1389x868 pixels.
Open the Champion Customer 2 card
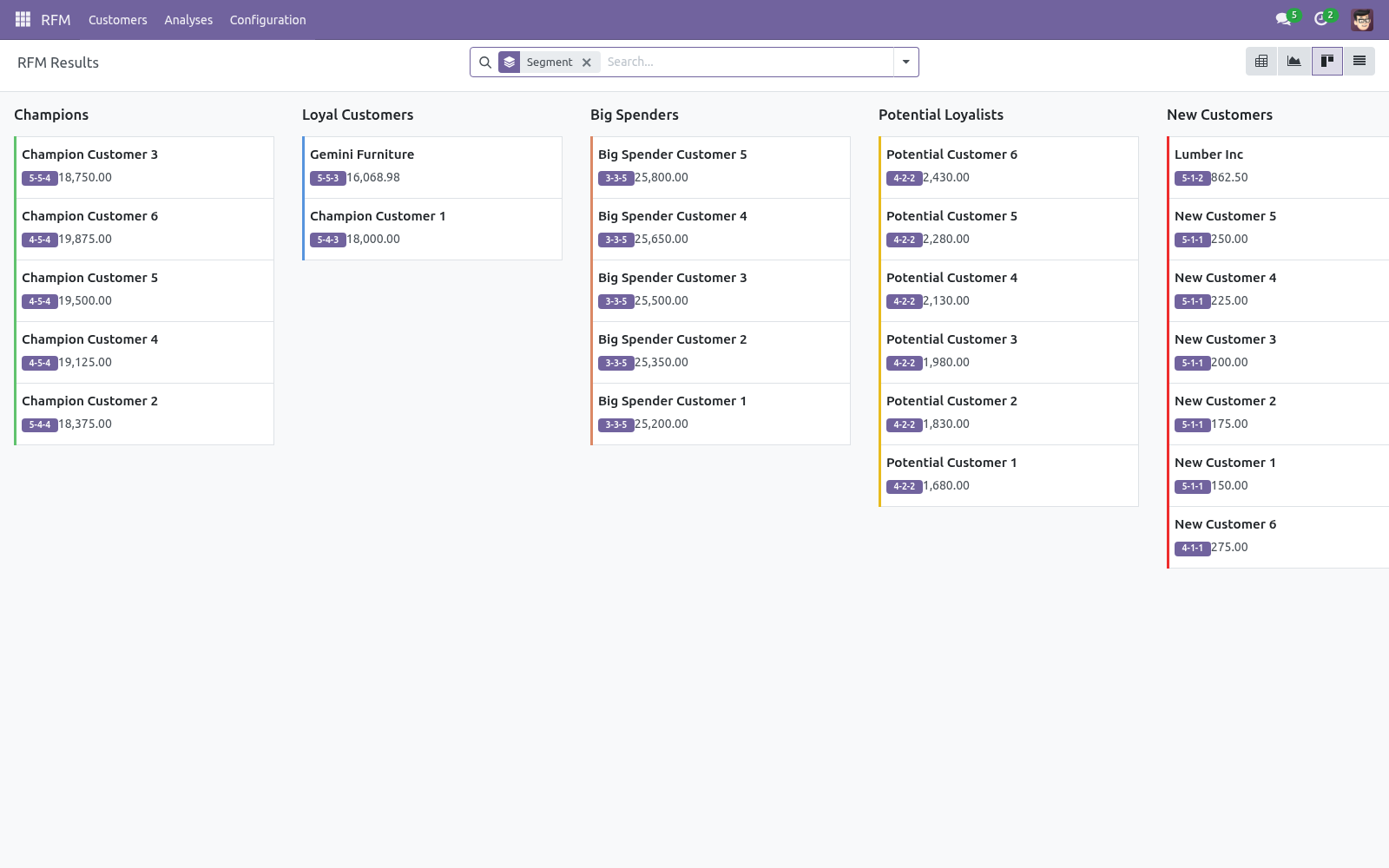[144, 414]
